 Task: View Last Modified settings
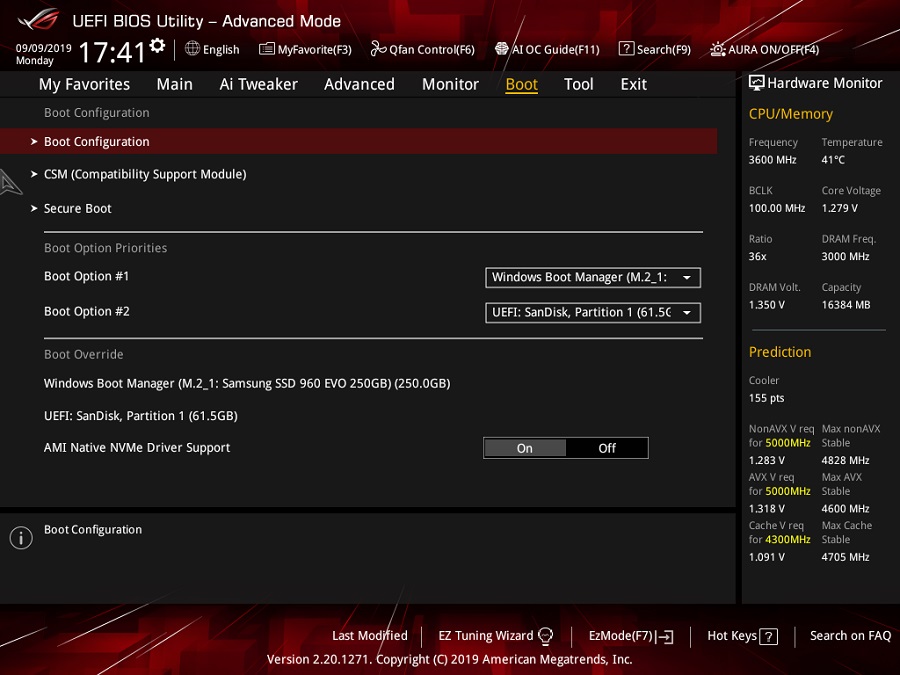370,636
